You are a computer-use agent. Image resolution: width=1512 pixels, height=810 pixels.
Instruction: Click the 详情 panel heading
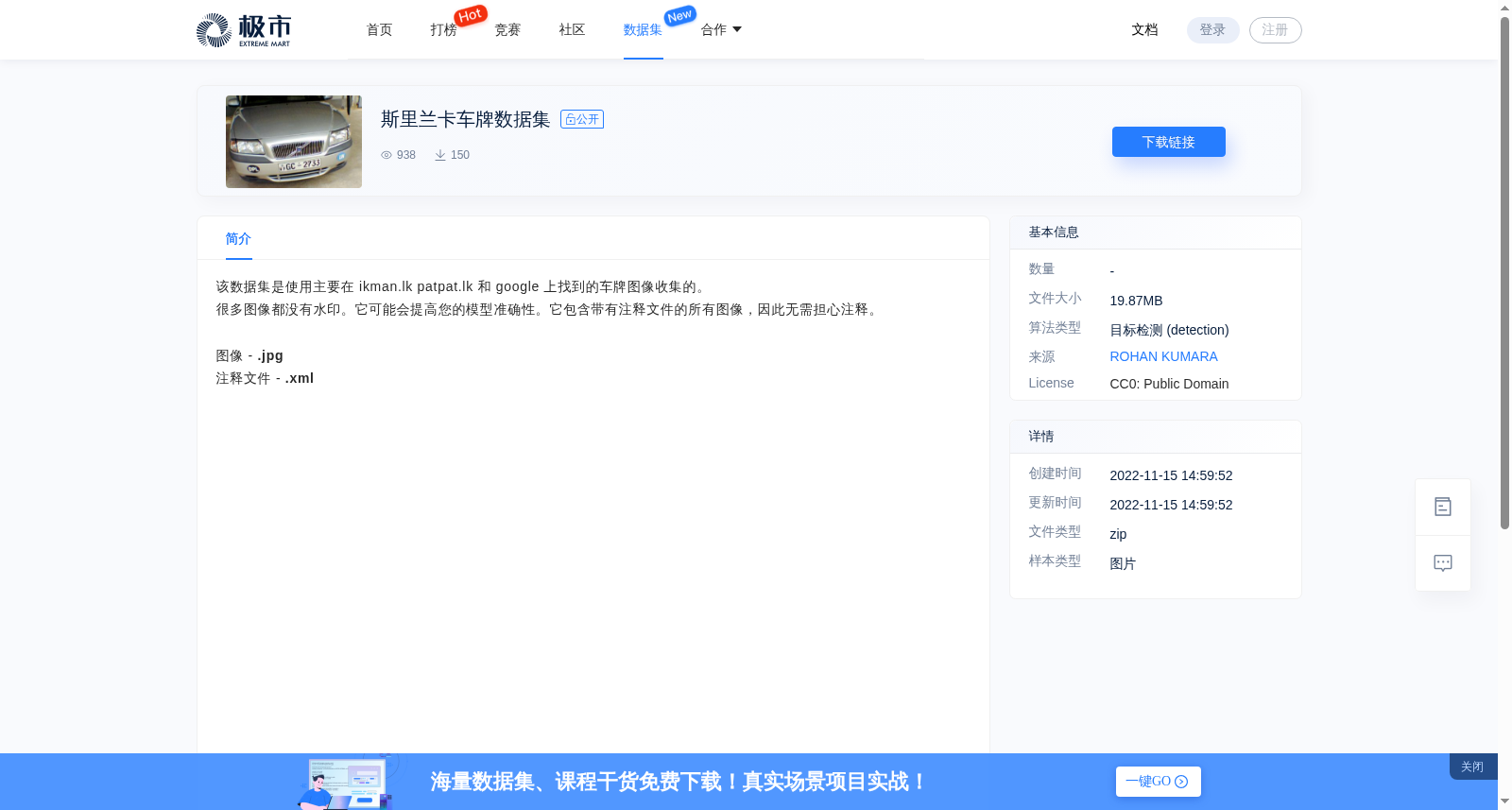coord(1041,437)
